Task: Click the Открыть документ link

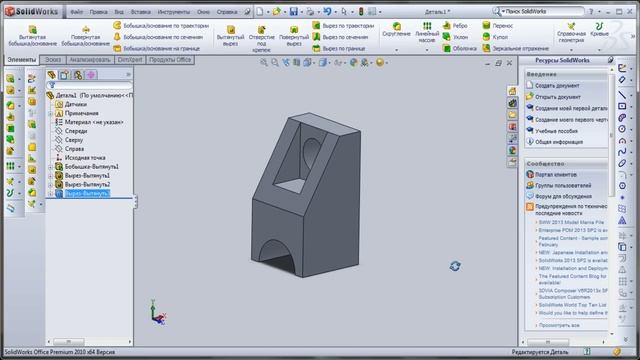Action: [558, 97]
